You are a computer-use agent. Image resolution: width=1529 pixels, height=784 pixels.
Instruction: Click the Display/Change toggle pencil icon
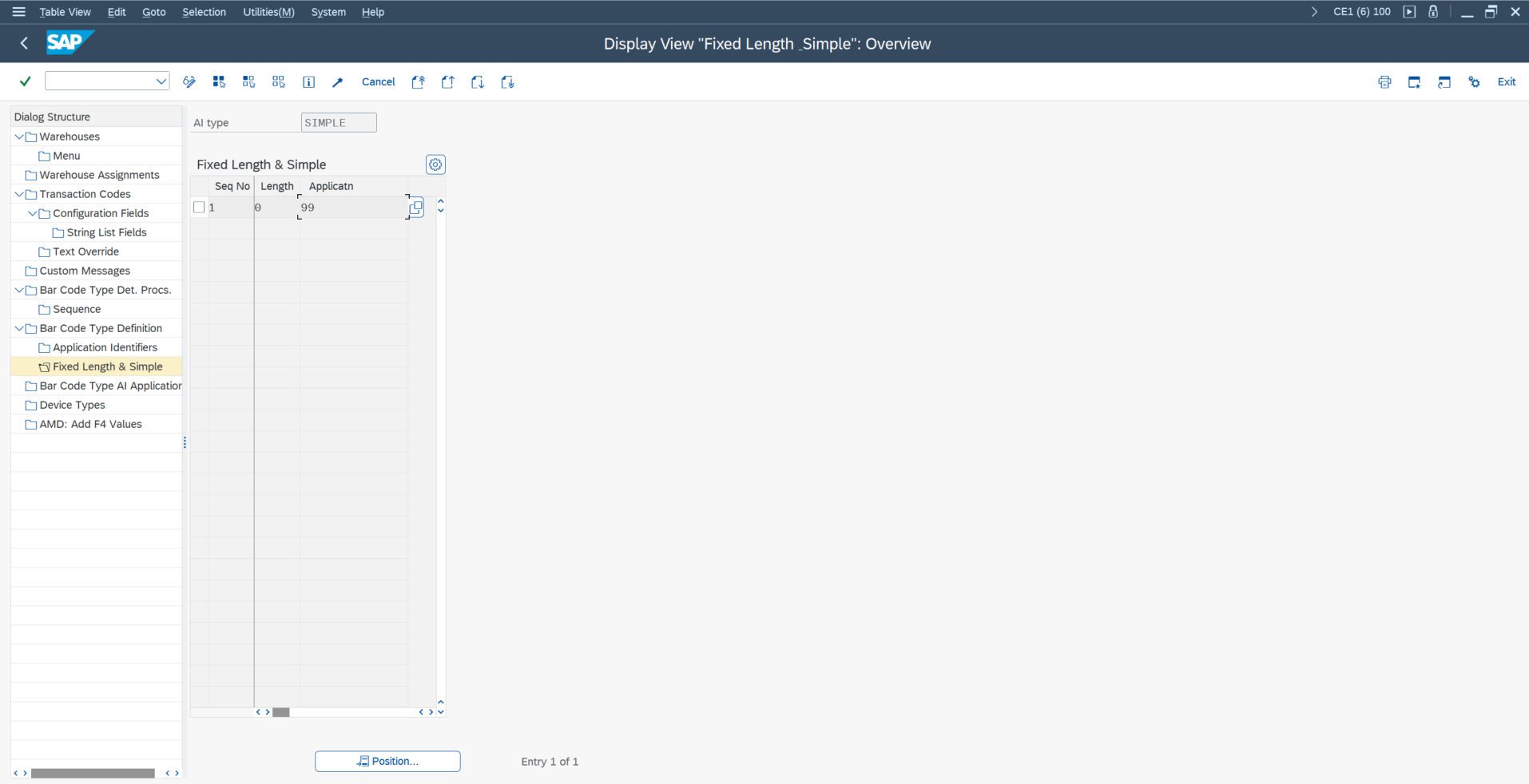(x=189, y=82)
